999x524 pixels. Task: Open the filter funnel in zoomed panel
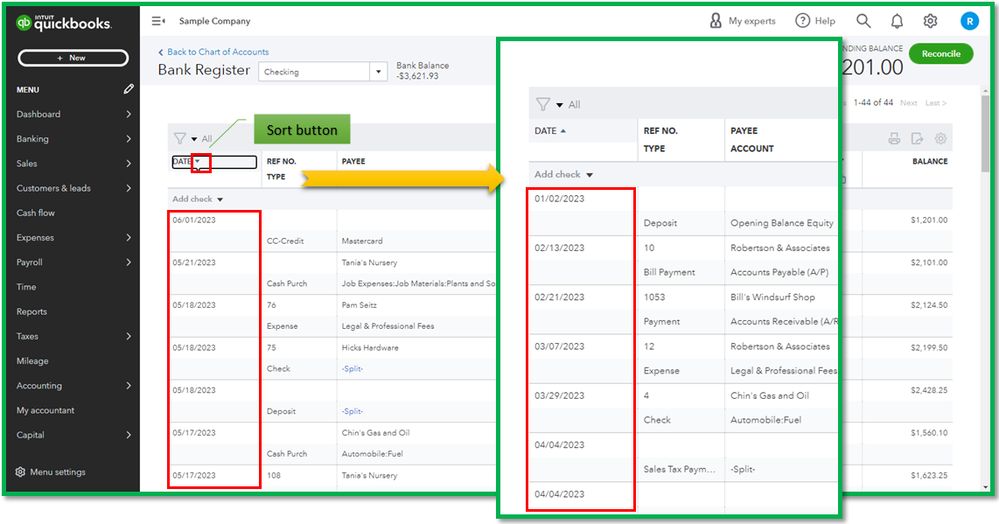543,104
